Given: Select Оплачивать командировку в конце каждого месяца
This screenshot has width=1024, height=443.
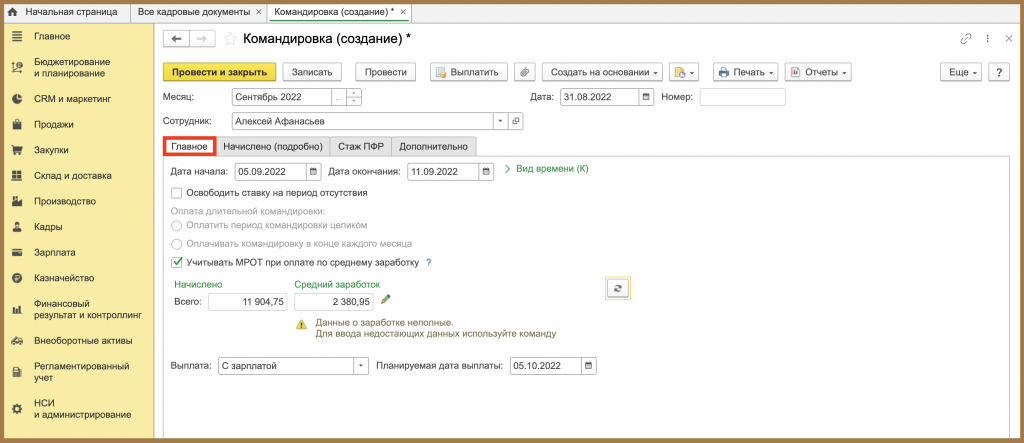Looking at the screenshot, I should tap(176, 244).
